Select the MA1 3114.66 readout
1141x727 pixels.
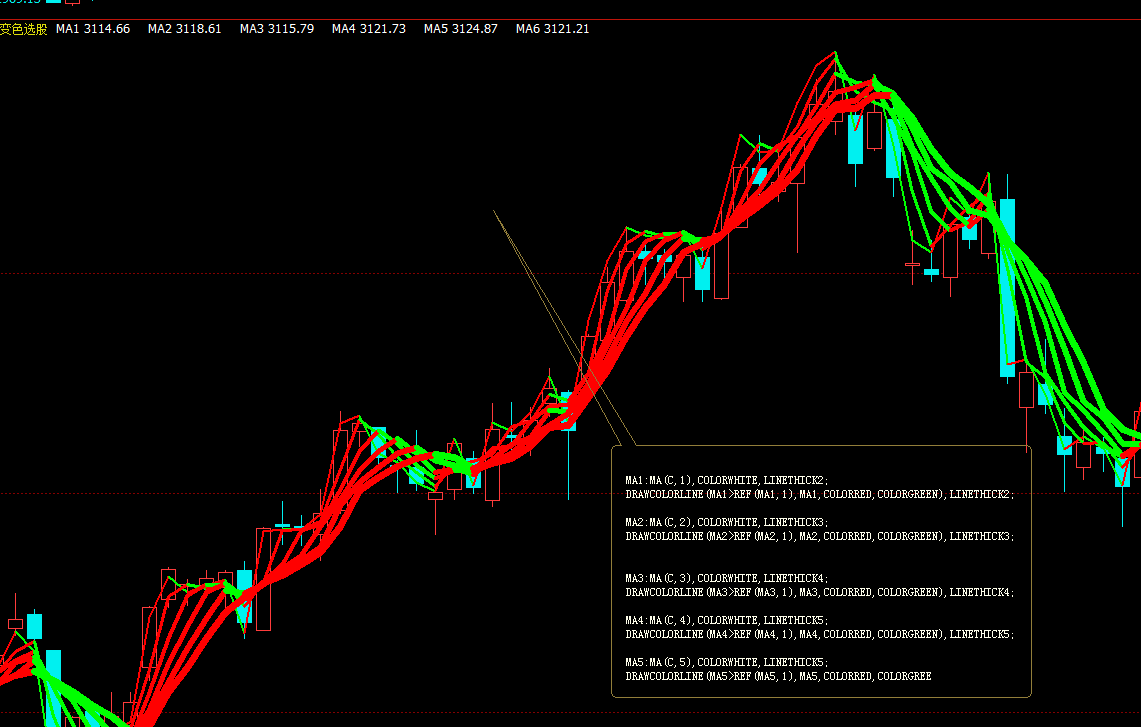click(93, 29)
